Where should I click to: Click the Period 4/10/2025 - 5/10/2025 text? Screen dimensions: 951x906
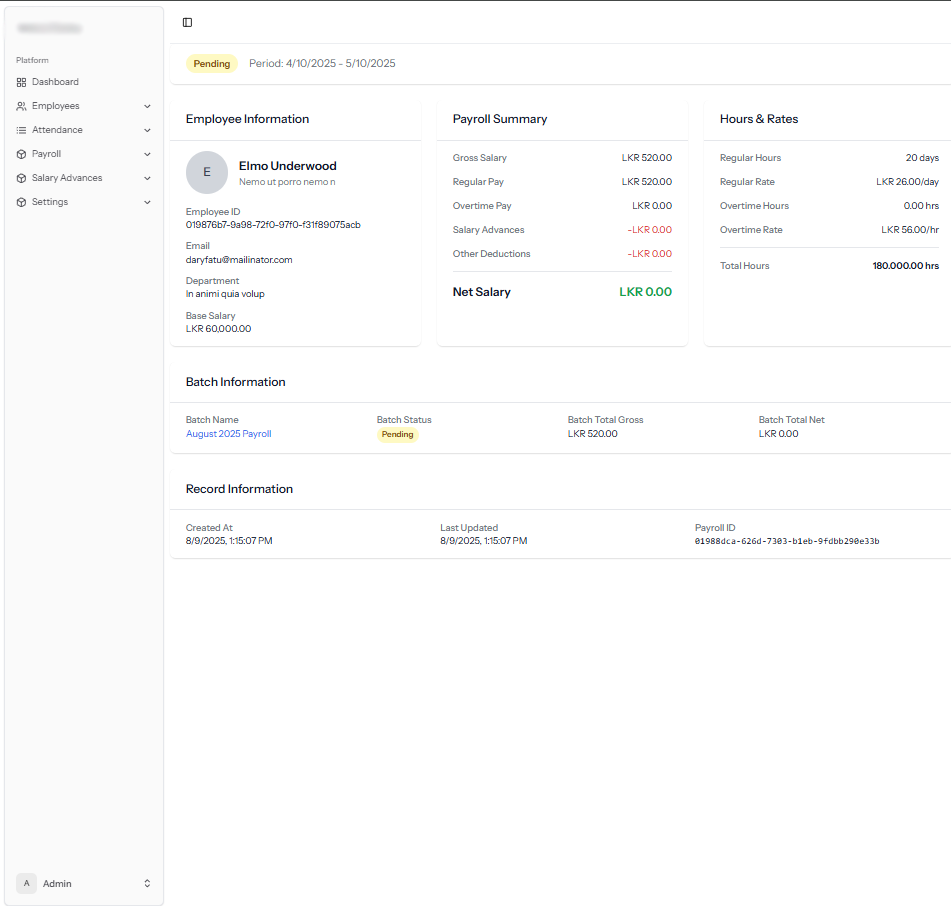[322, 63]
